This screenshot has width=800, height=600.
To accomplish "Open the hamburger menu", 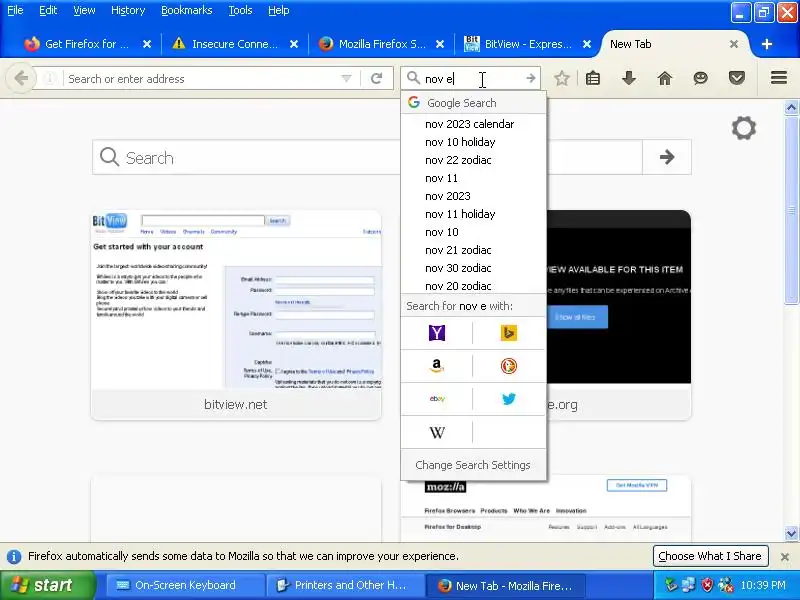I will (x=779, y=78).
